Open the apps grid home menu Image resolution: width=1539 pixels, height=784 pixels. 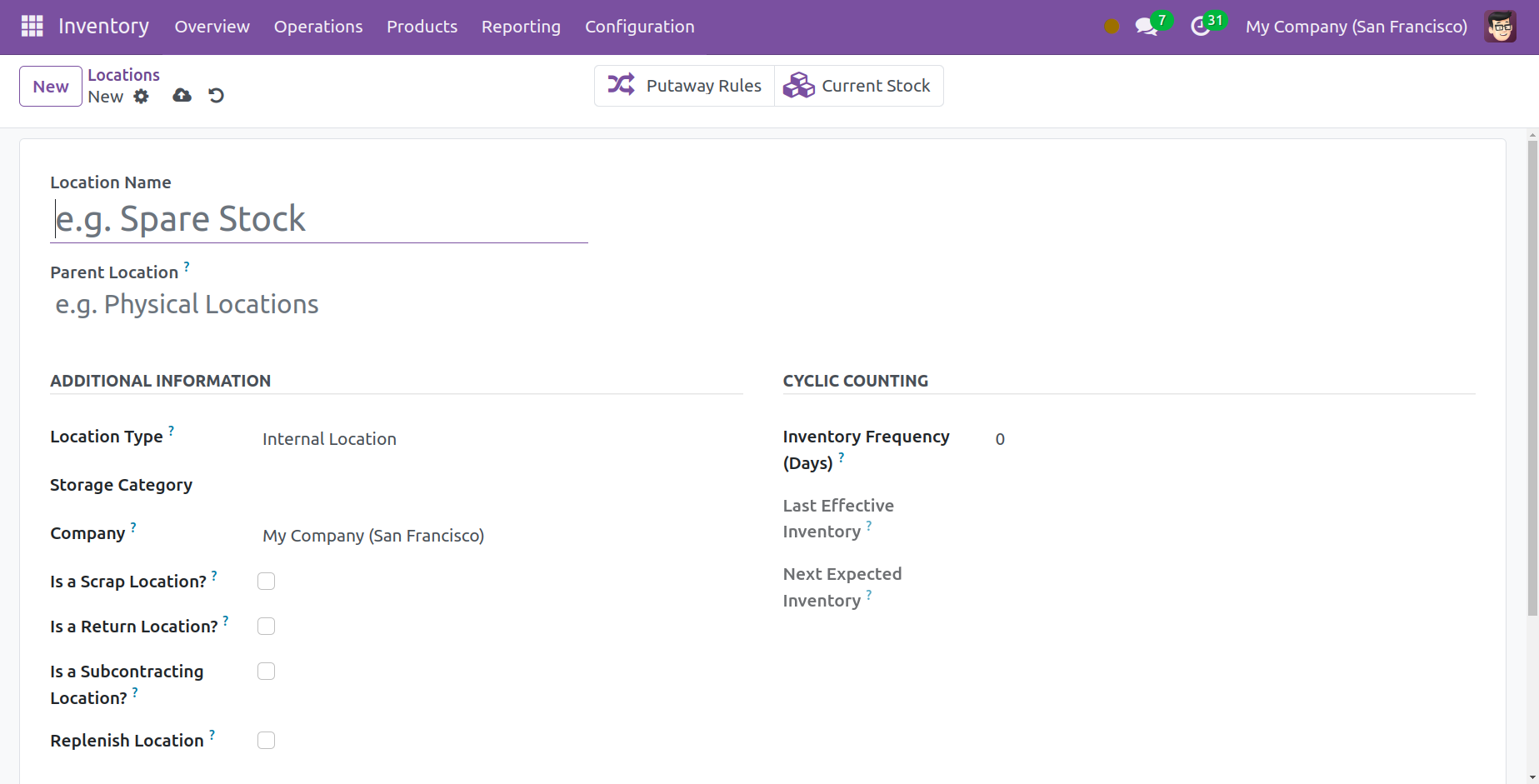32,27
